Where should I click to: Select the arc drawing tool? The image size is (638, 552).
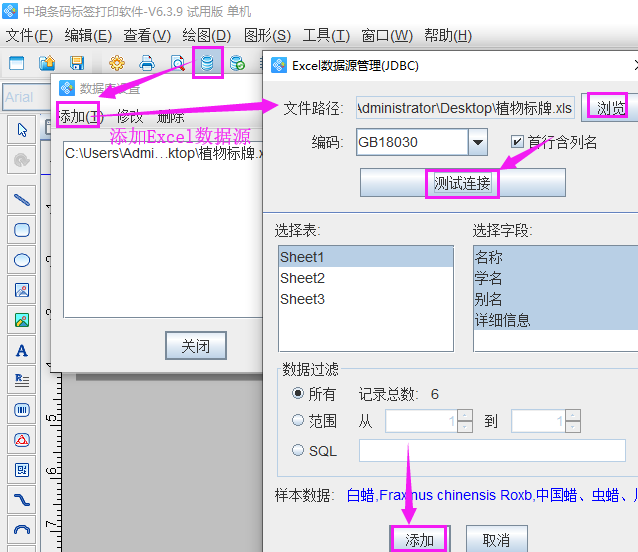coord(22,530)
